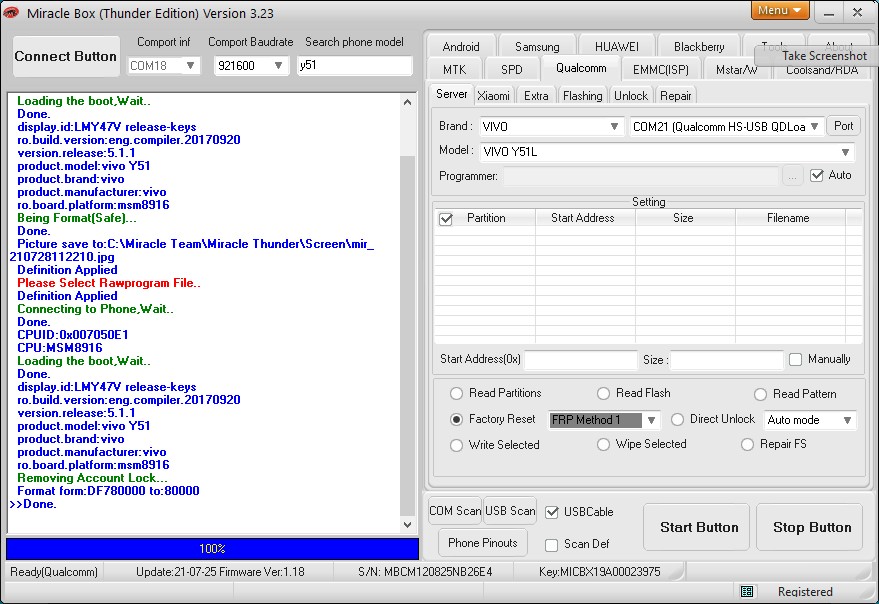Select the Direct Unlock radio button

point(677,419)
